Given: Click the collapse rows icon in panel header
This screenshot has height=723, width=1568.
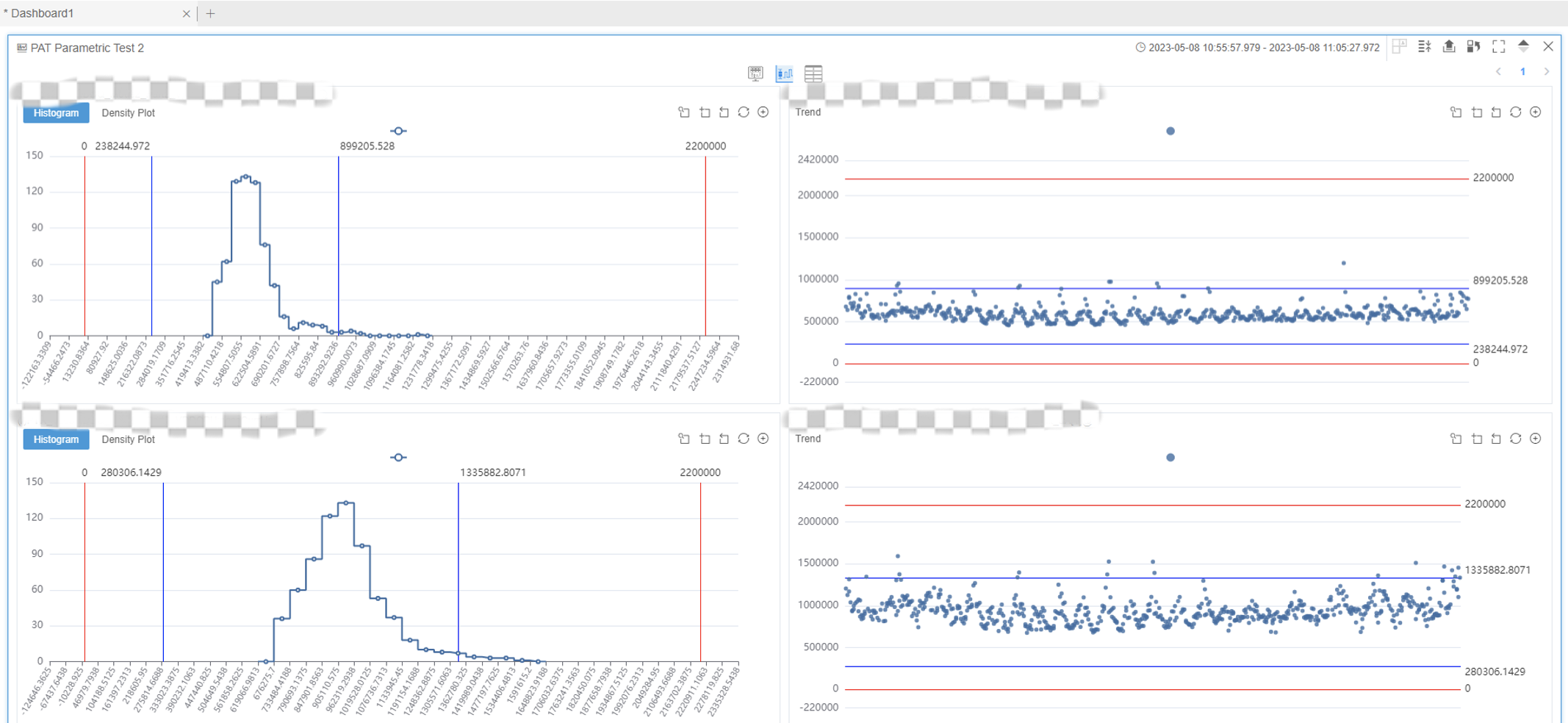Looking at the screenshot, I should click(x=1424, y=47).
